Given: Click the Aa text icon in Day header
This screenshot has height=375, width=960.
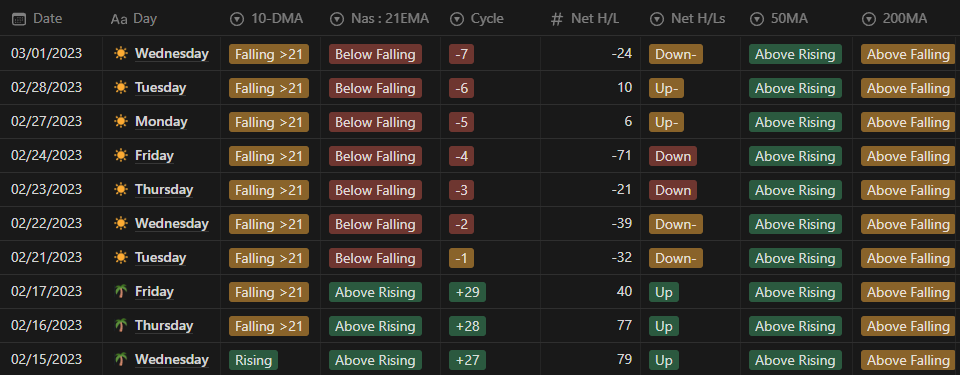Looking at the screenshot, I should [119, 20].
